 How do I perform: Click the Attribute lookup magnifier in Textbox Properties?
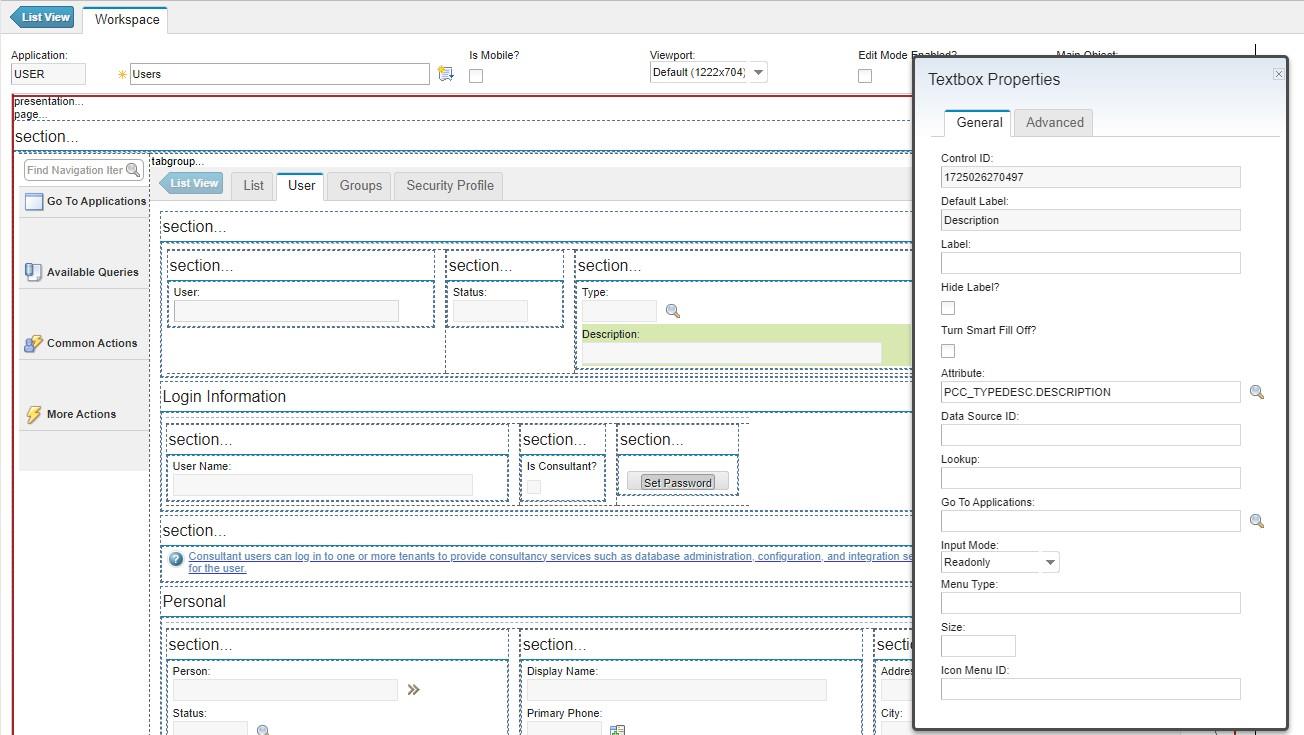(1257, 392)
